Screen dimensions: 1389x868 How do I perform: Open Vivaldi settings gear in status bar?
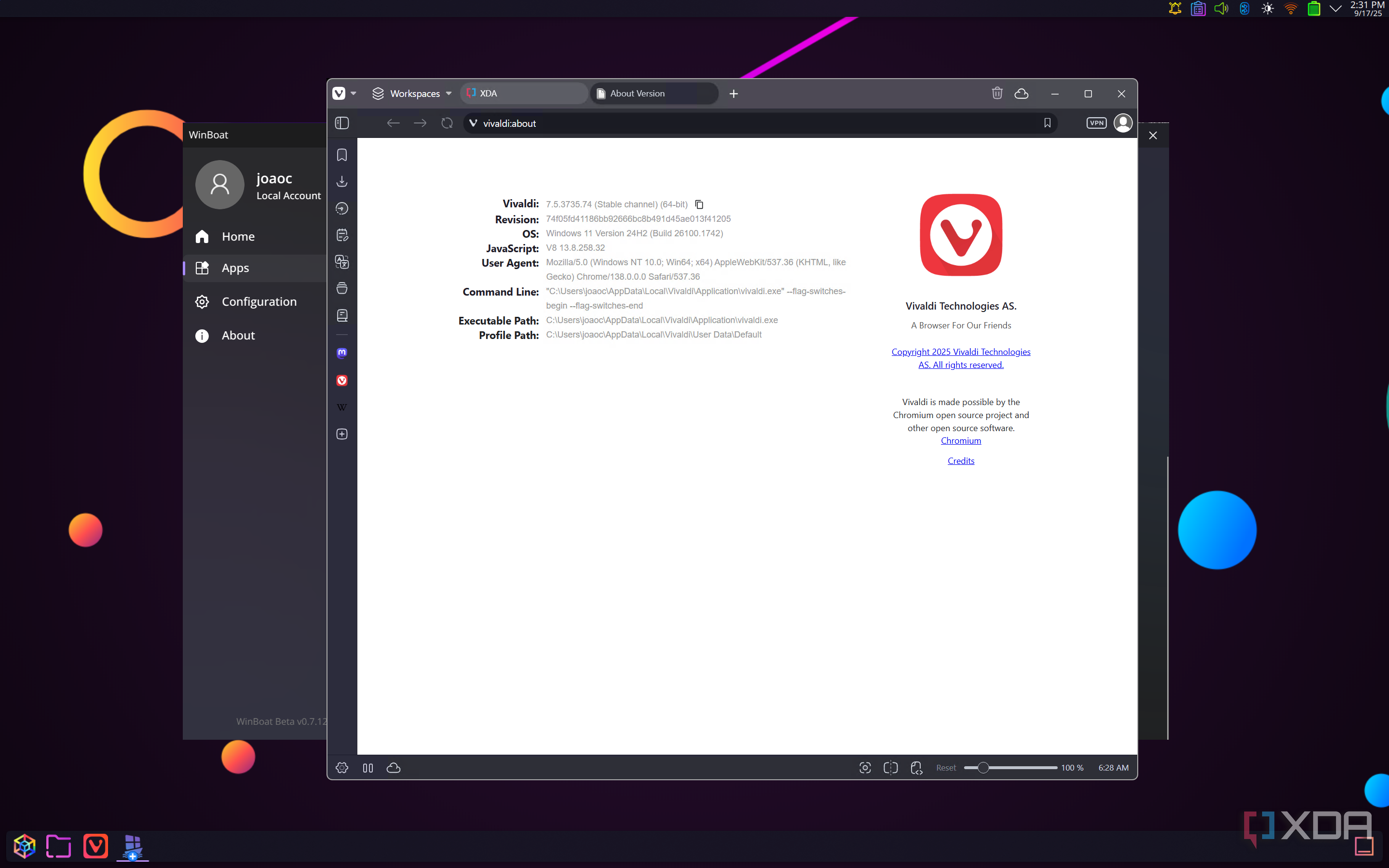[x=341, y=768]
